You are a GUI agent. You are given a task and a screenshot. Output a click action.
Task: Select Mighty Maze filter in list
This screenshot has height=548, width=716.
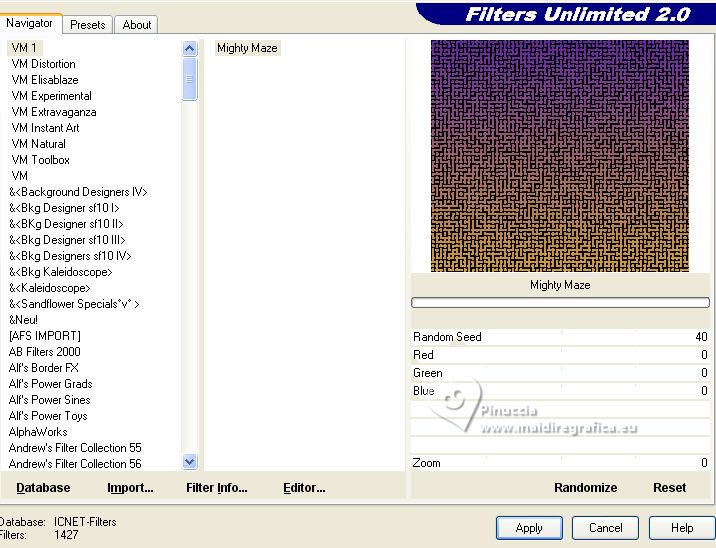tap(247, 48)
